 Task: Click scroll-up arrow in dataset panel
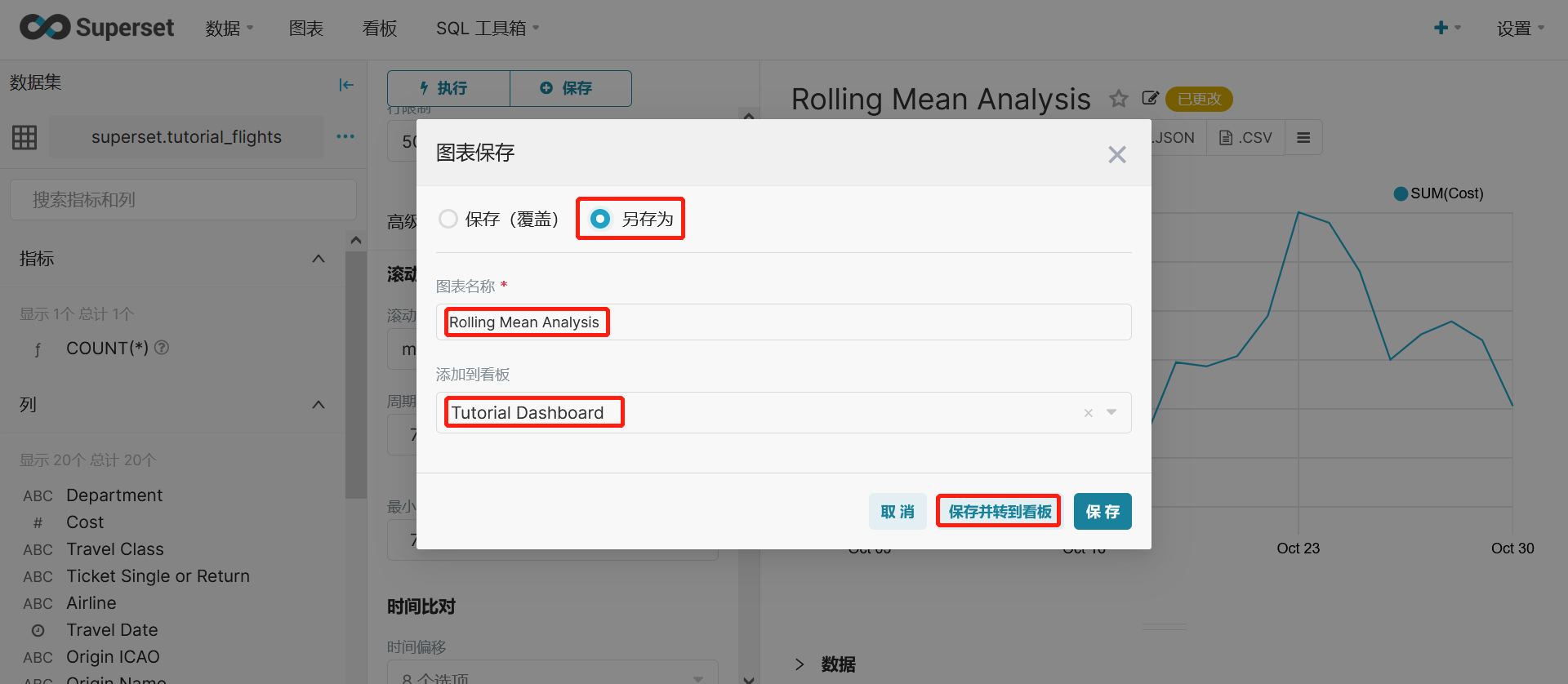pyautogui.click(x=356, y=240)
